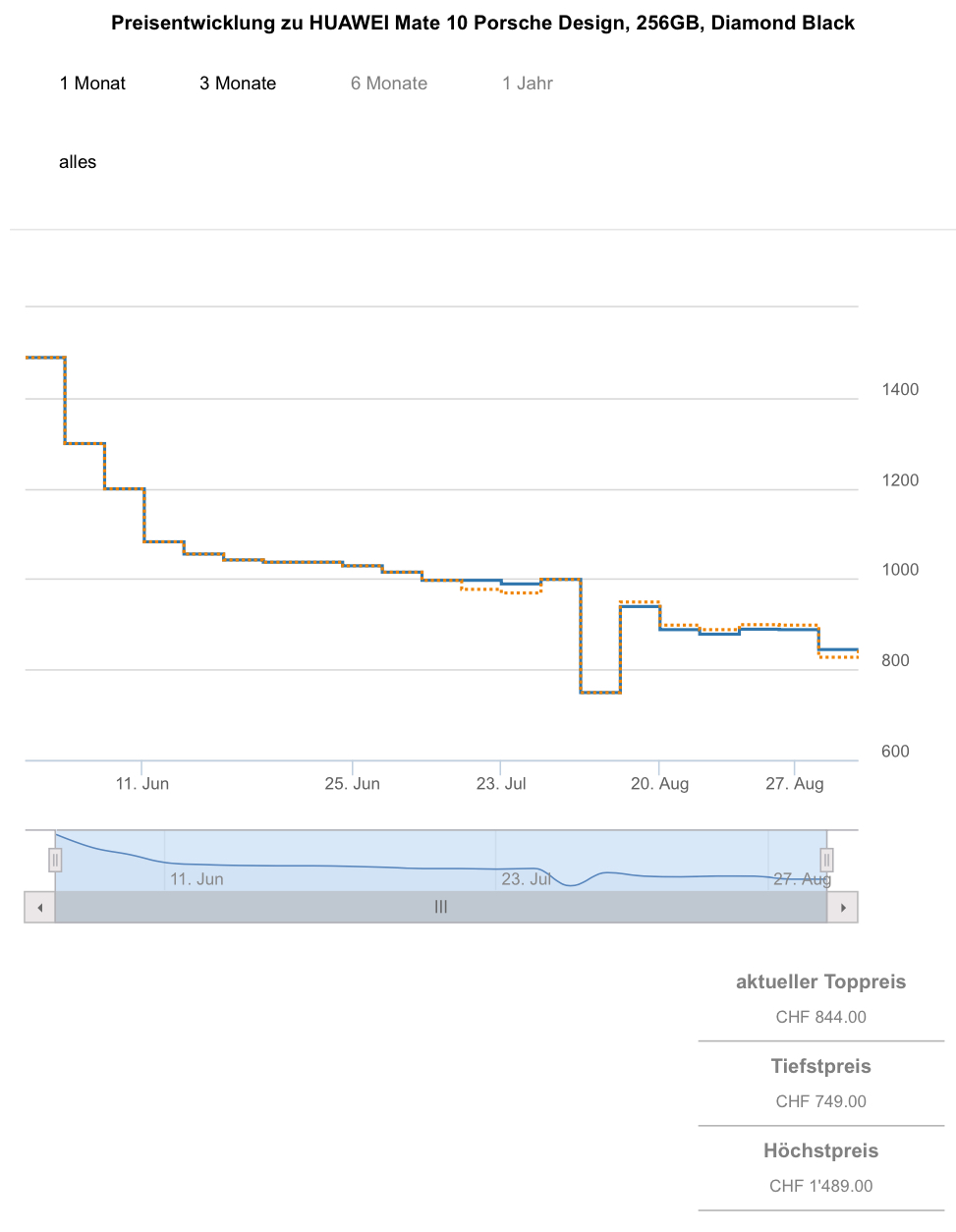This screenshot has height=1232, width=956.
Task: Set the chart range to "1 Jahr"
Action: point(528,84)
